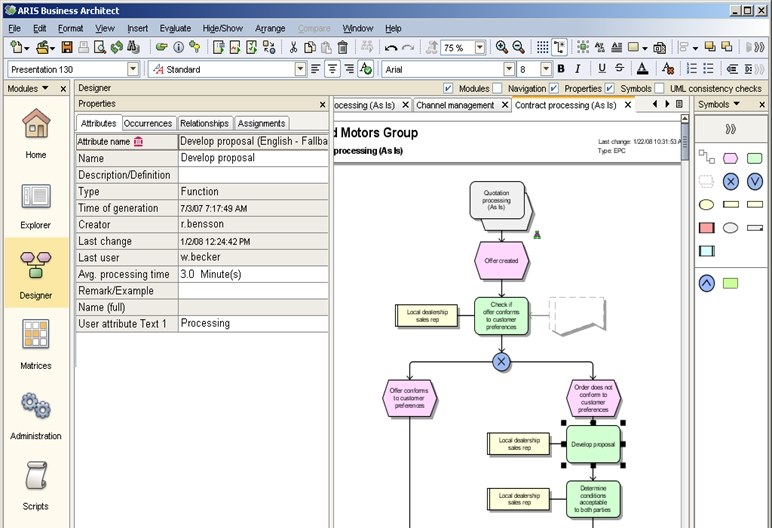Image resolution: width=772 pixels, height=528 pixels.
Task: Expand more symbols chevron in Symbols panel
Action: (731, 129)
